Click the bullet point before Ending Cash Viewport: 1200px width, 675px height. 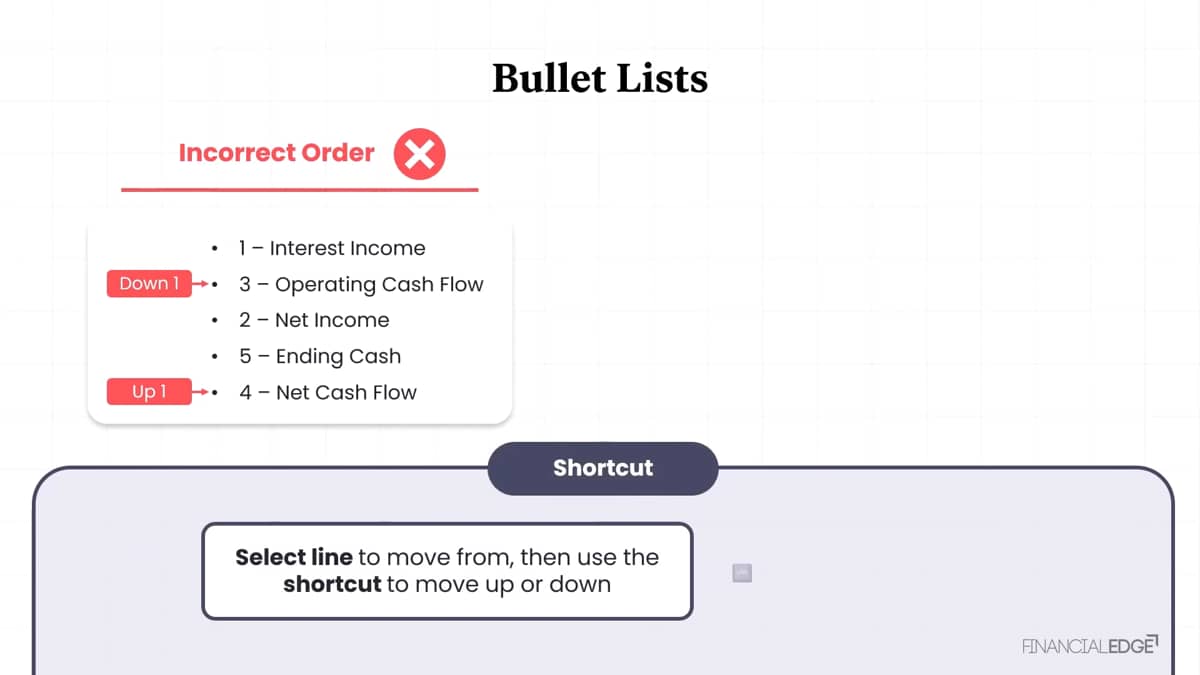(x=215, y=356)
